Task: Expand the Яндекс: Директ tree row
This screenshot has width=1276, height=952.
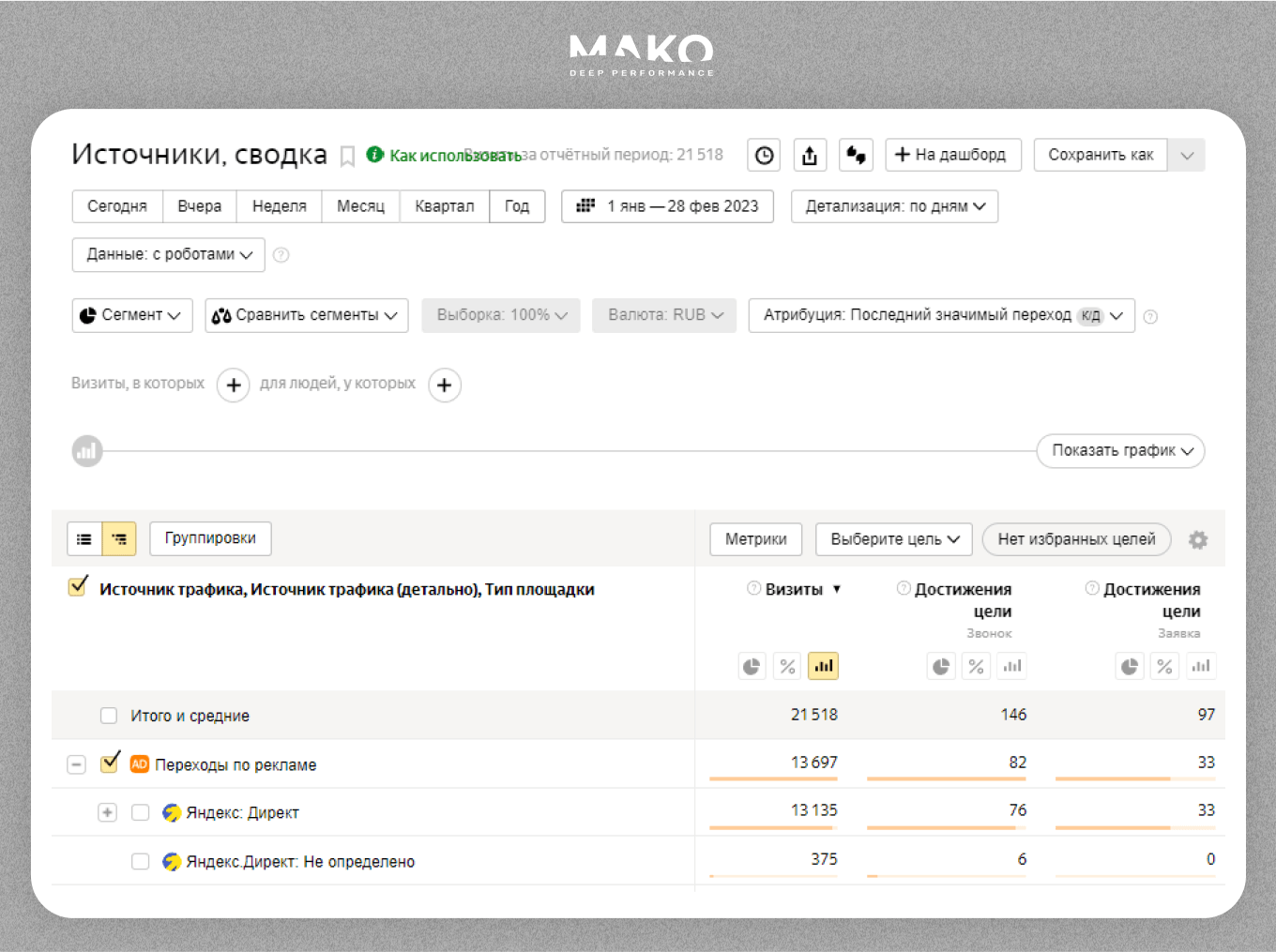Action: pos(108,812)
